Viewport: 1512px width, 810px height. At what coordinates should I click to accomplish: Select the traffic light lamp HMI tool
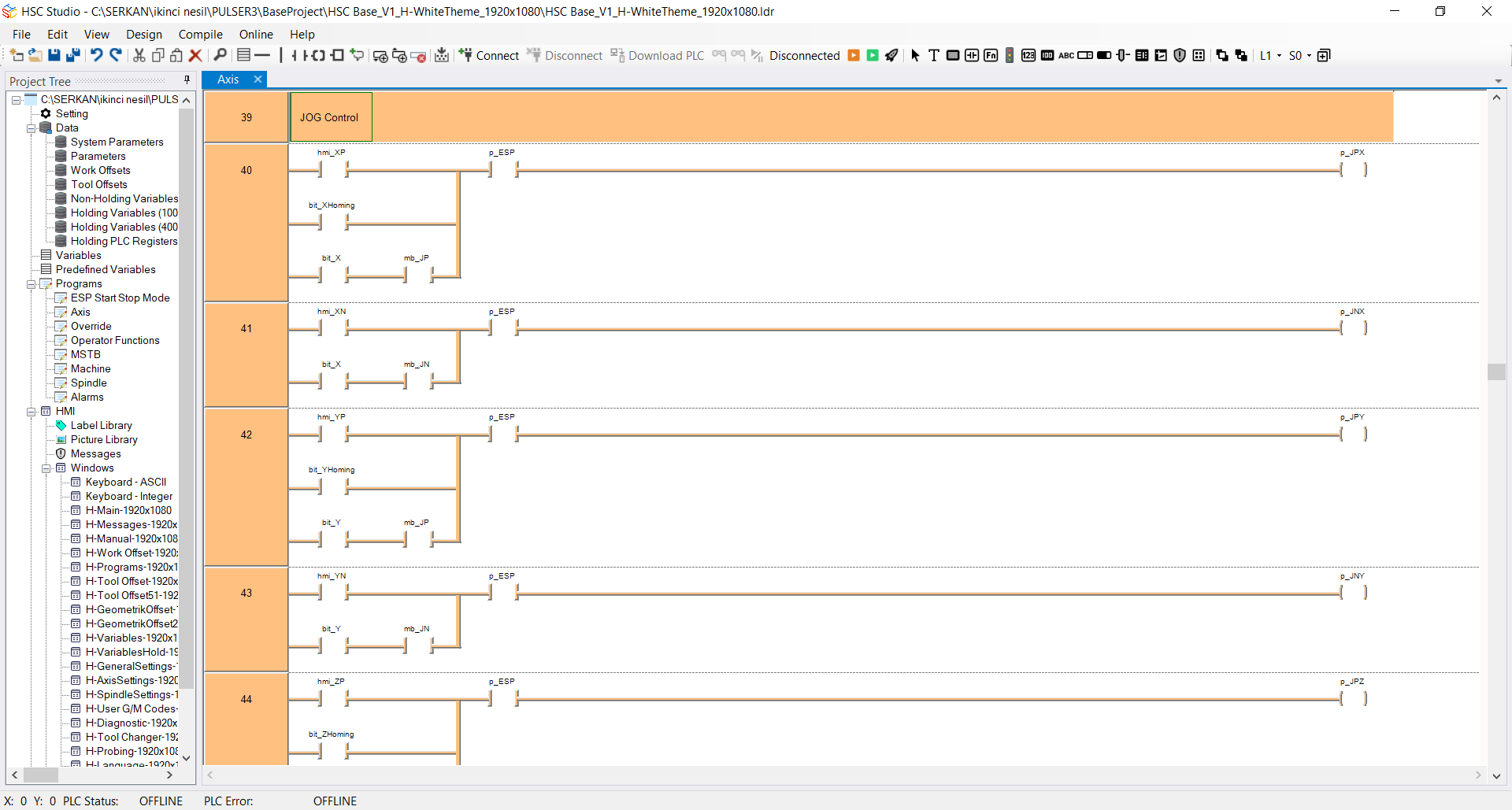point(1010,55)
